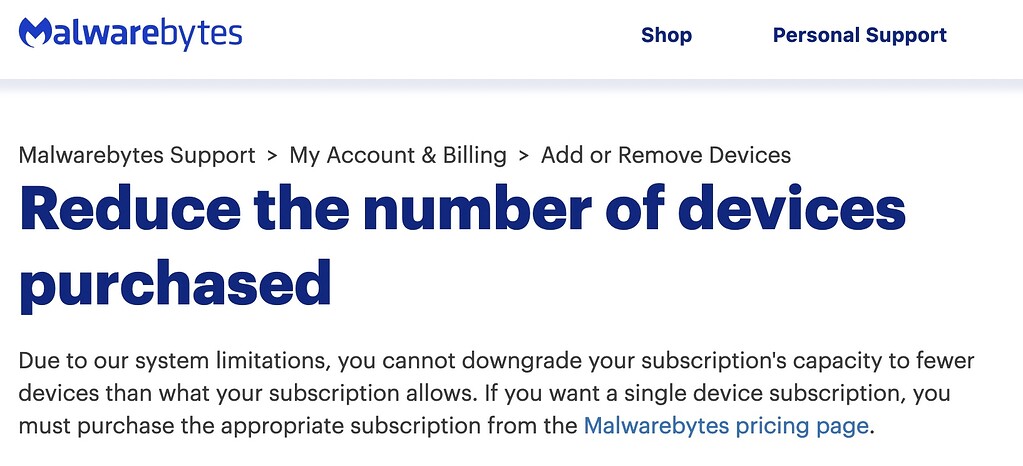1023x466 pixels.
Task: Click the word "Reduce" in the heading
Action: (129, 208)
